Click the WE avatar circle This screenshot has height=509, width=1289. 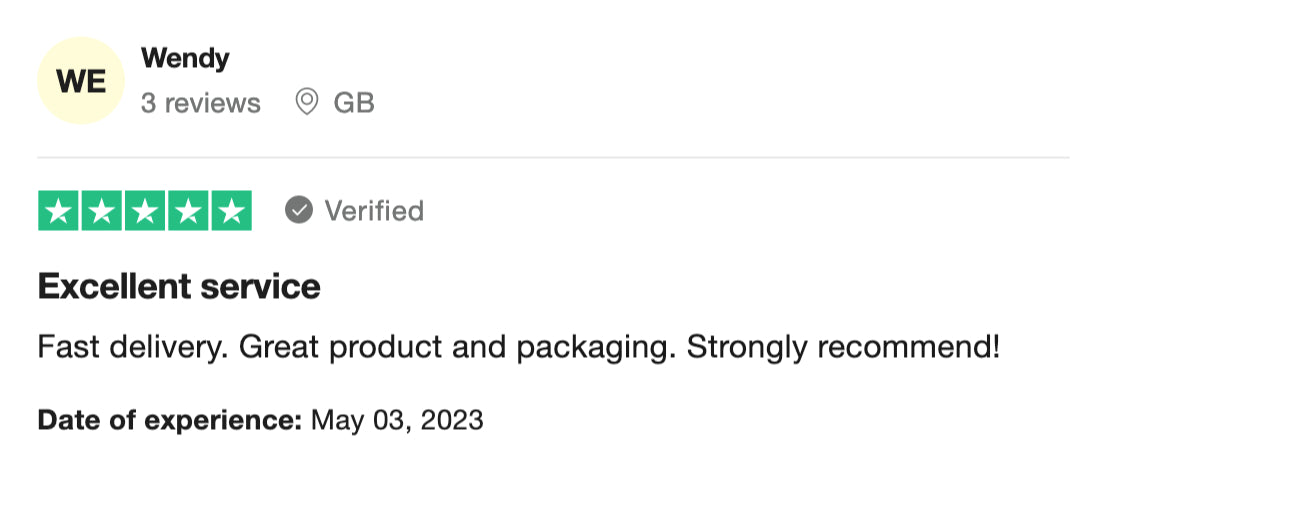81,81
